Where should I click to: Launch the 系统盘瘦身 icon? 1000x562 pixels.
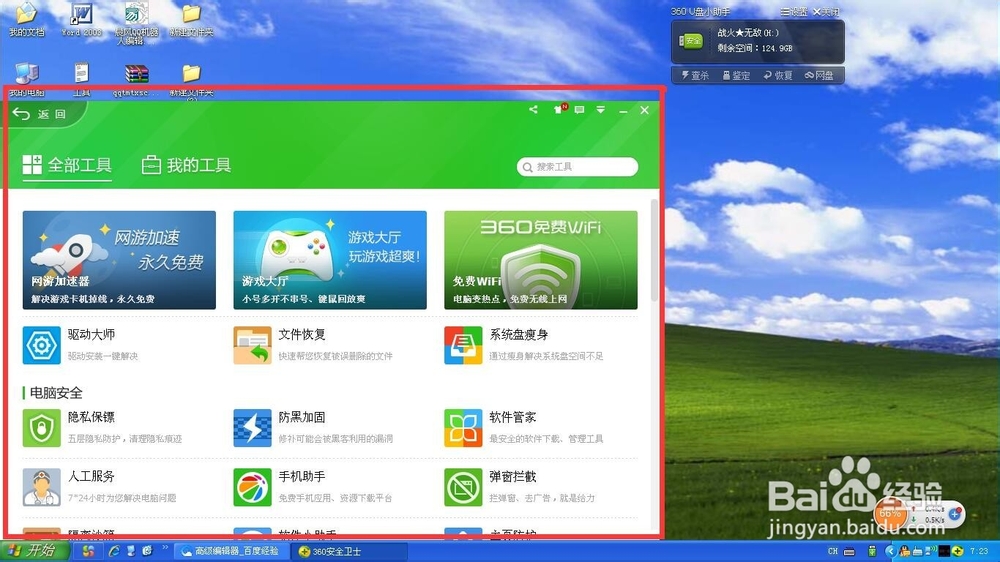(x=463, y=345)
